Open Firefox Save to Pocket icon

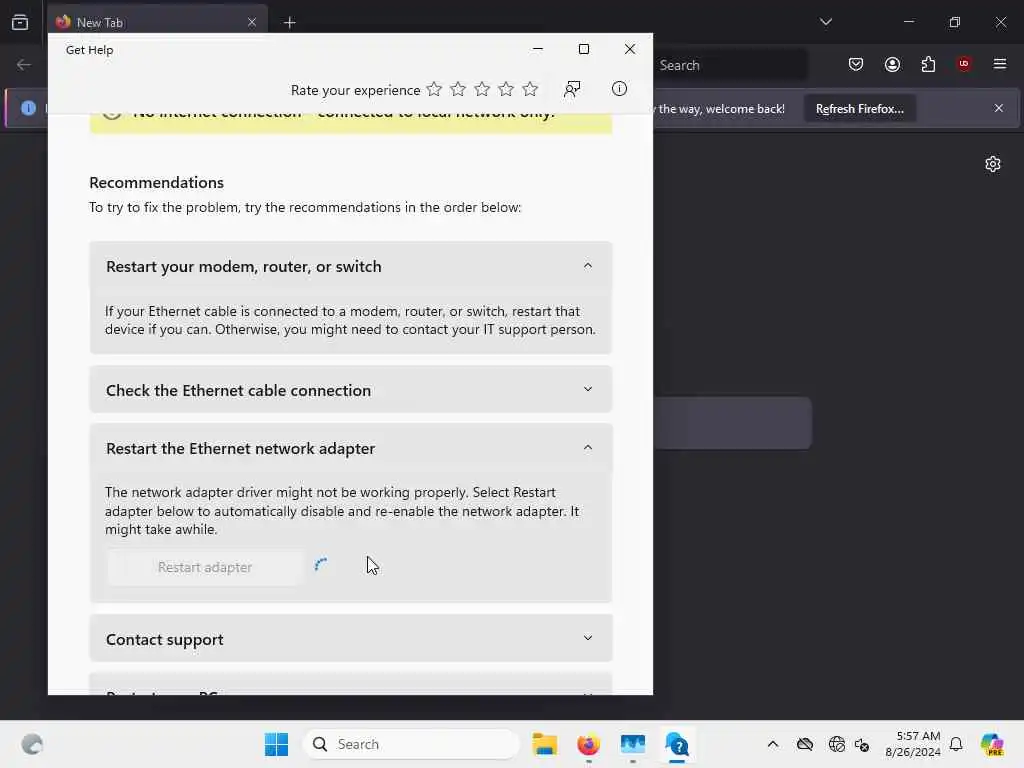pos(856,64)
